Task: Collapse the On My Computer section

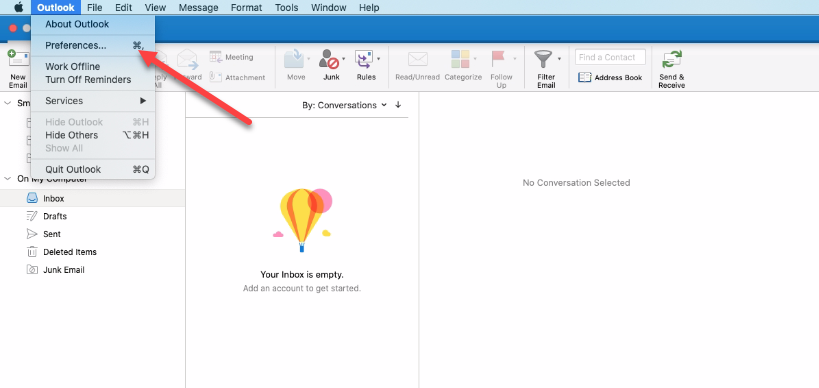Action: click(x=7, y=179)
